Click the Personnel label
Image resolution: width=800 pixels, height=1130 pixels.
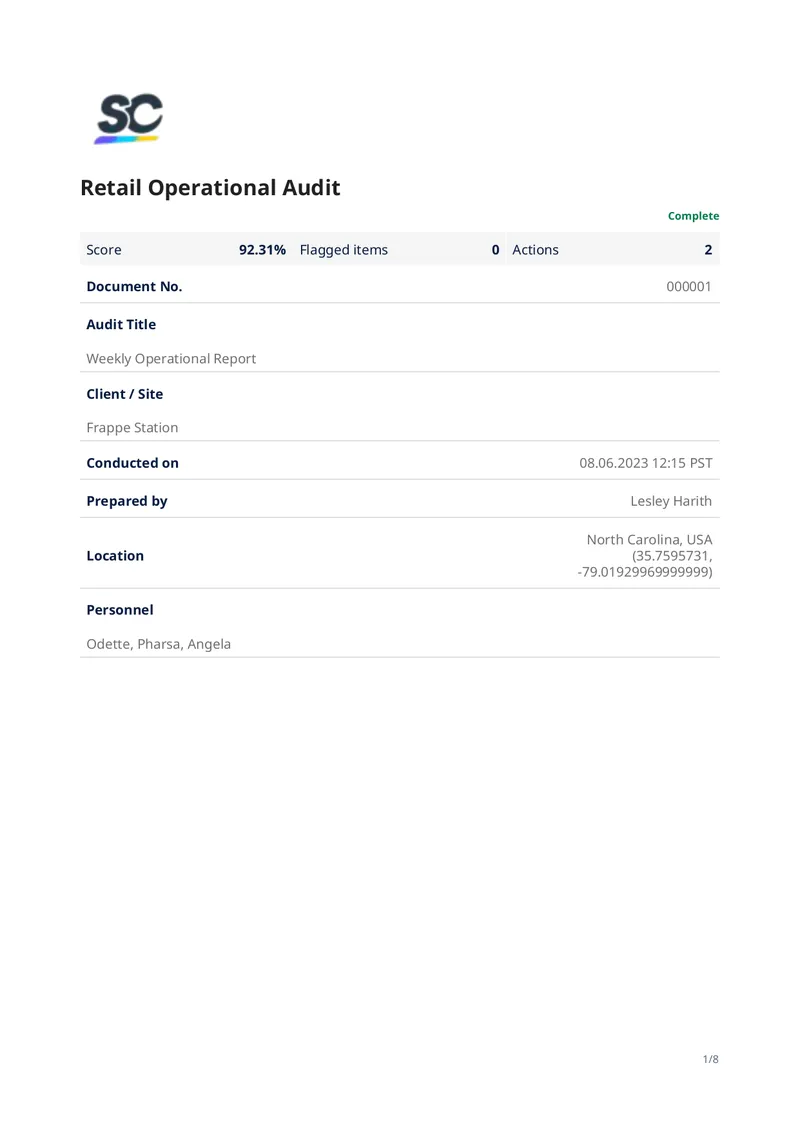point(120,610)
